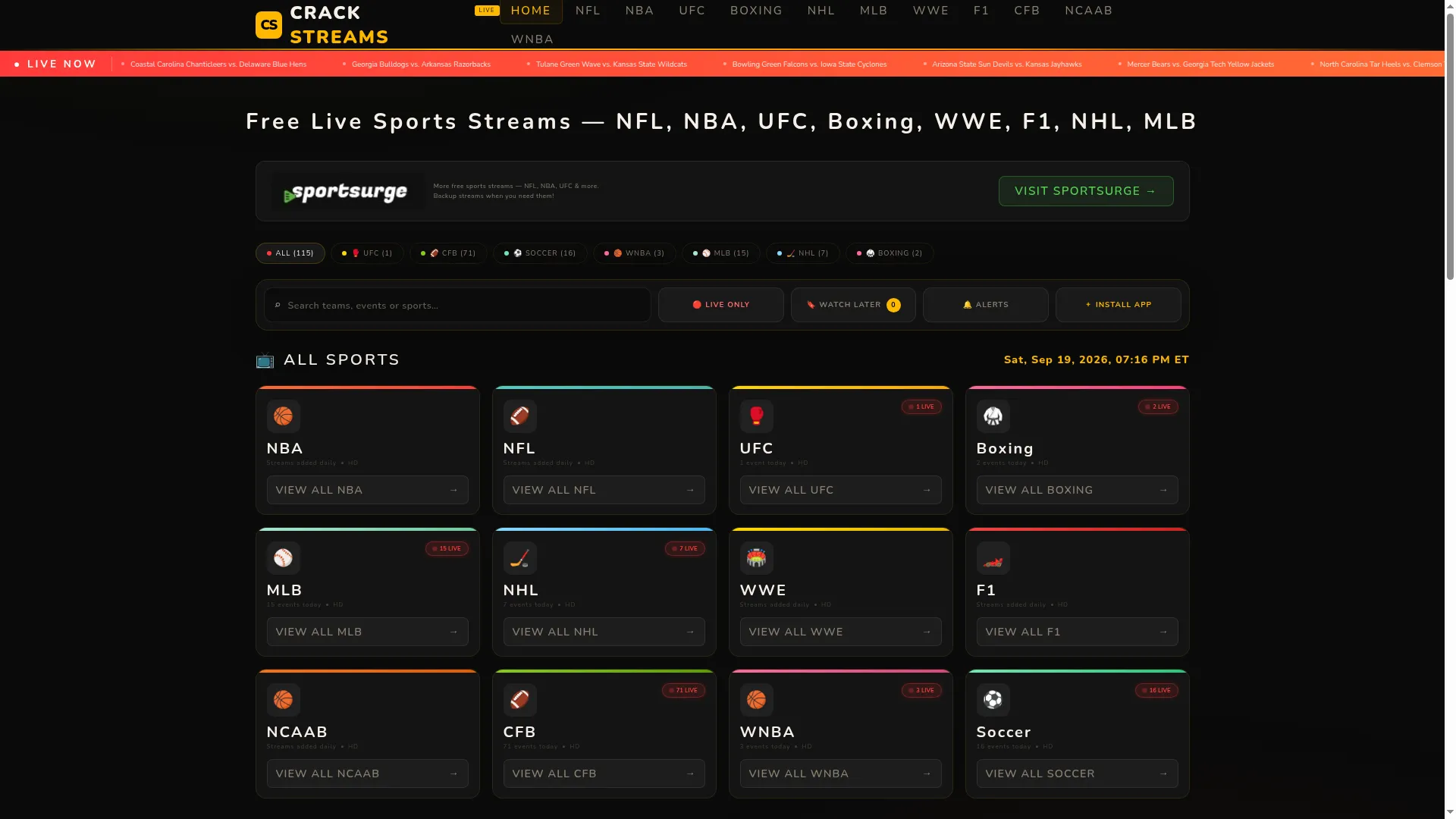Click View All MLB button
Image resolution: width=1456 pixels, height=819 pixels.
pos(368,632)
